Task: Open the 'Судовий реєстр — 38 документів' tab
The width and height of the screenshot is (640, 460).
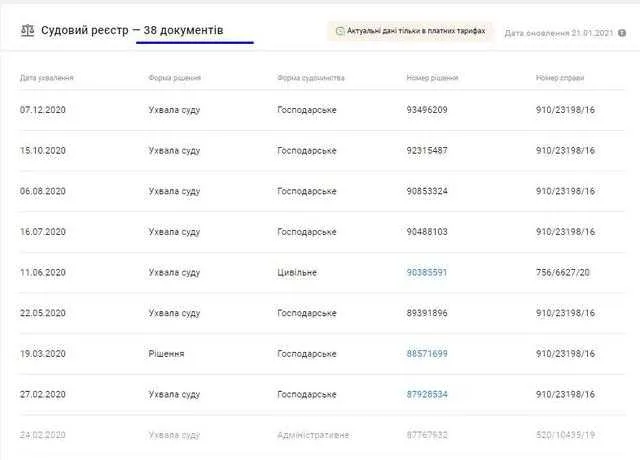Action: [x=132, y=30]
